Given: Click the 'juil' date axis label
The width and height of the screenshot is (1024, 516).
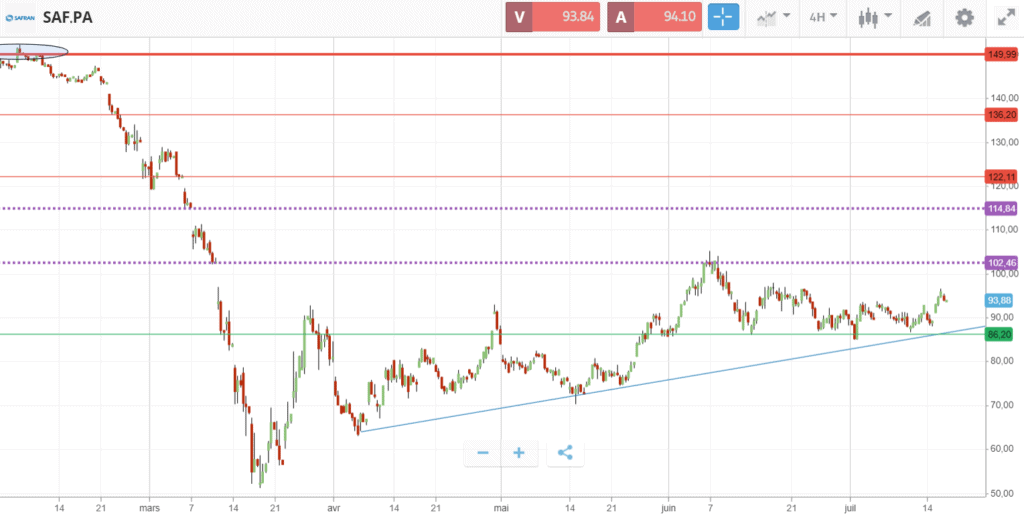Looking at the screenshot, I should tap(850, 506).
